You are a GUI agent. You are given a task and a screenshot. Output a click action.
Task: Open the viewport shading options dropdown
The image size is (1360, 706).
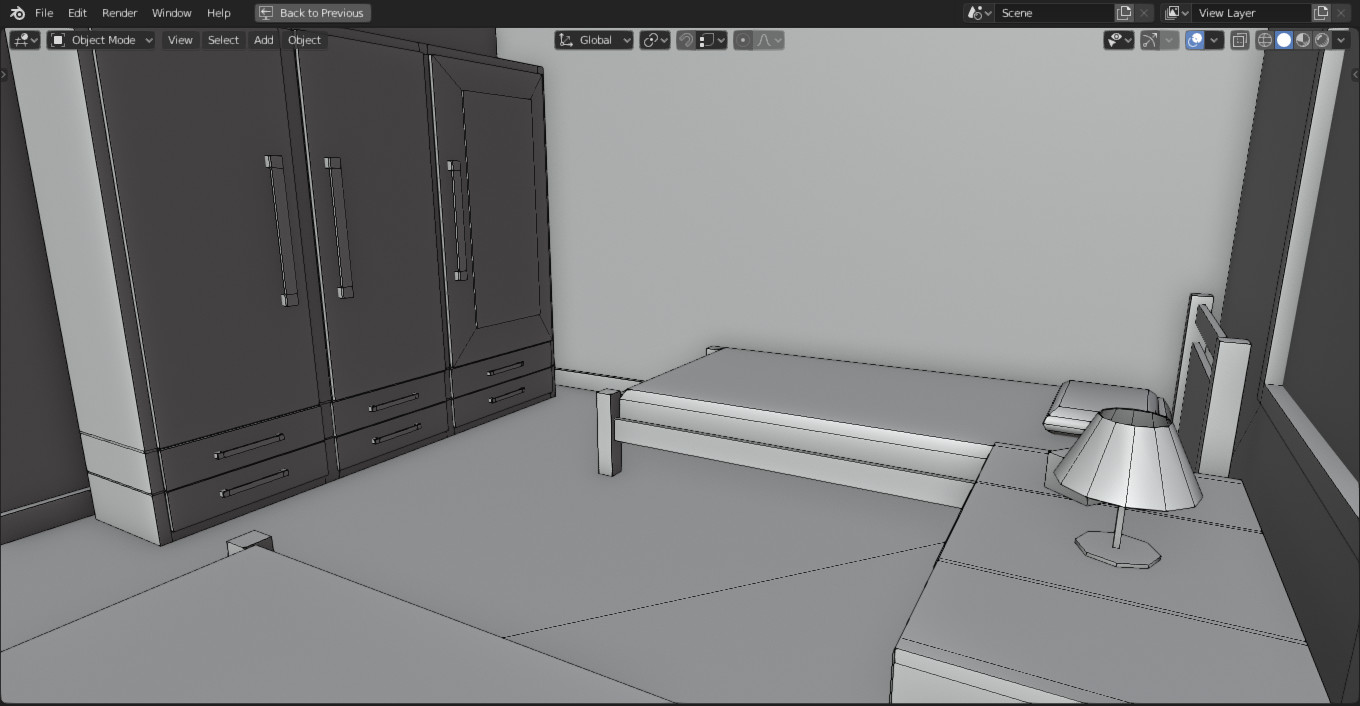click(x=1341, y=40)
